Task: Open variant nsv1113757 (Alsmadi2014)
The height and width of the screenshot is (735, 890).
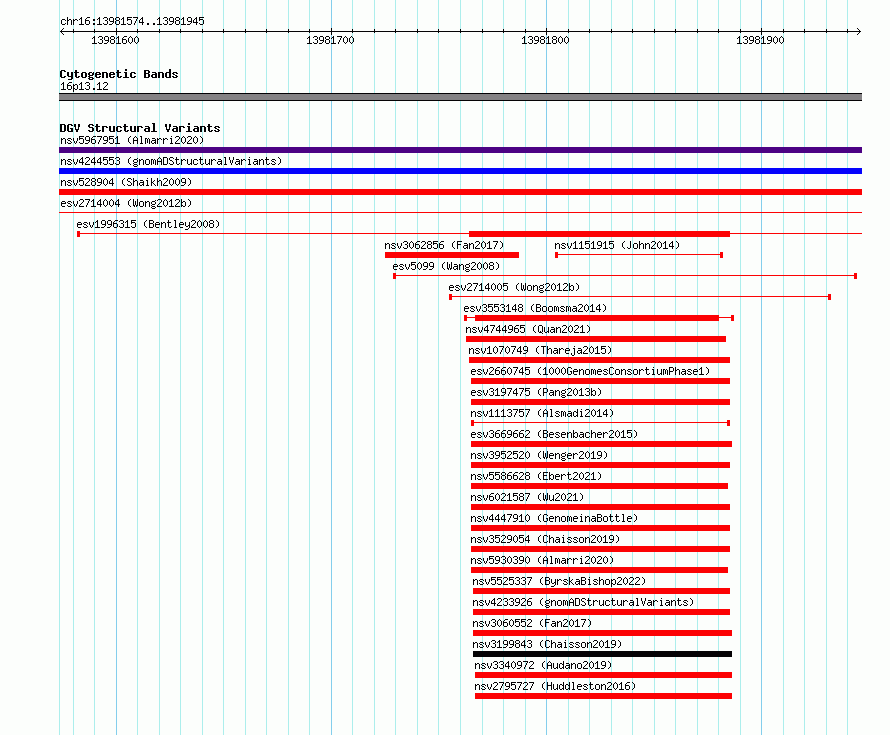Action: pyautogui.click(x=542, y=413)
